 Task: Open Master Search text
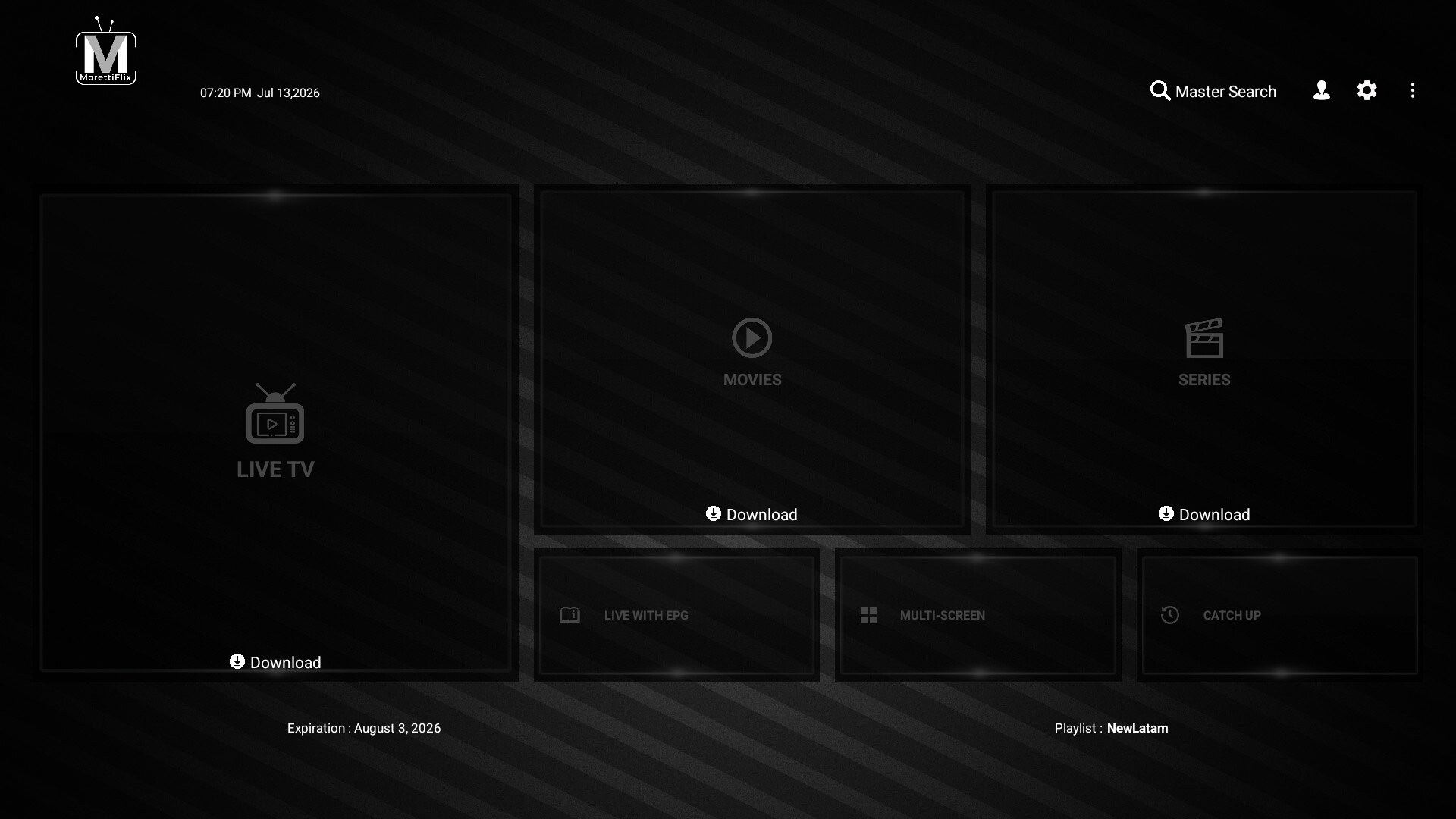pos(1225,92)
